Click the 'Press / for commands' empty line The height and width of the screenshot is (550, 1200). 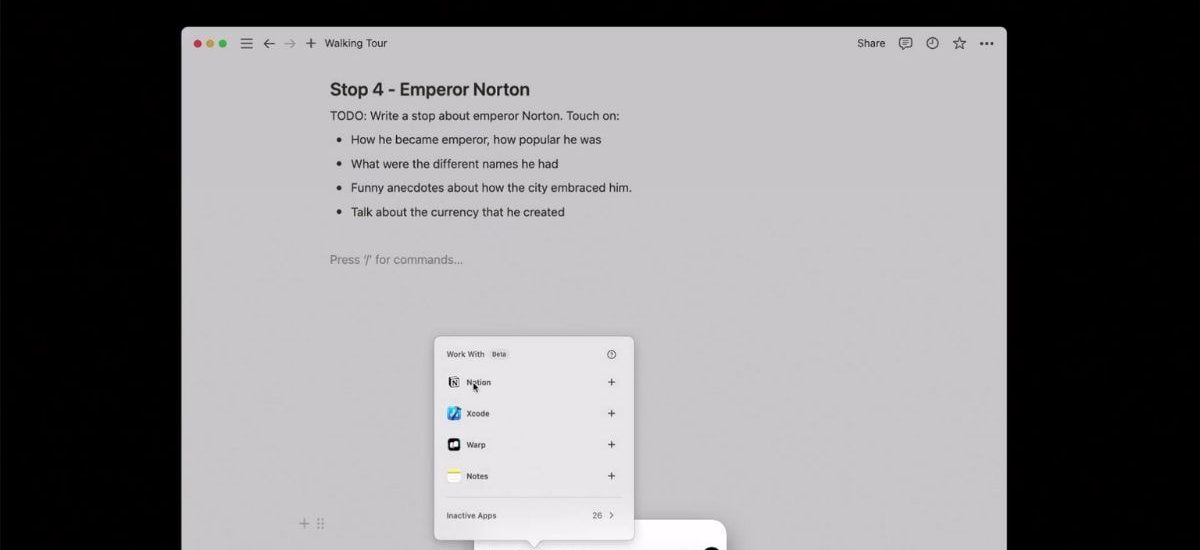click(396, 260)
